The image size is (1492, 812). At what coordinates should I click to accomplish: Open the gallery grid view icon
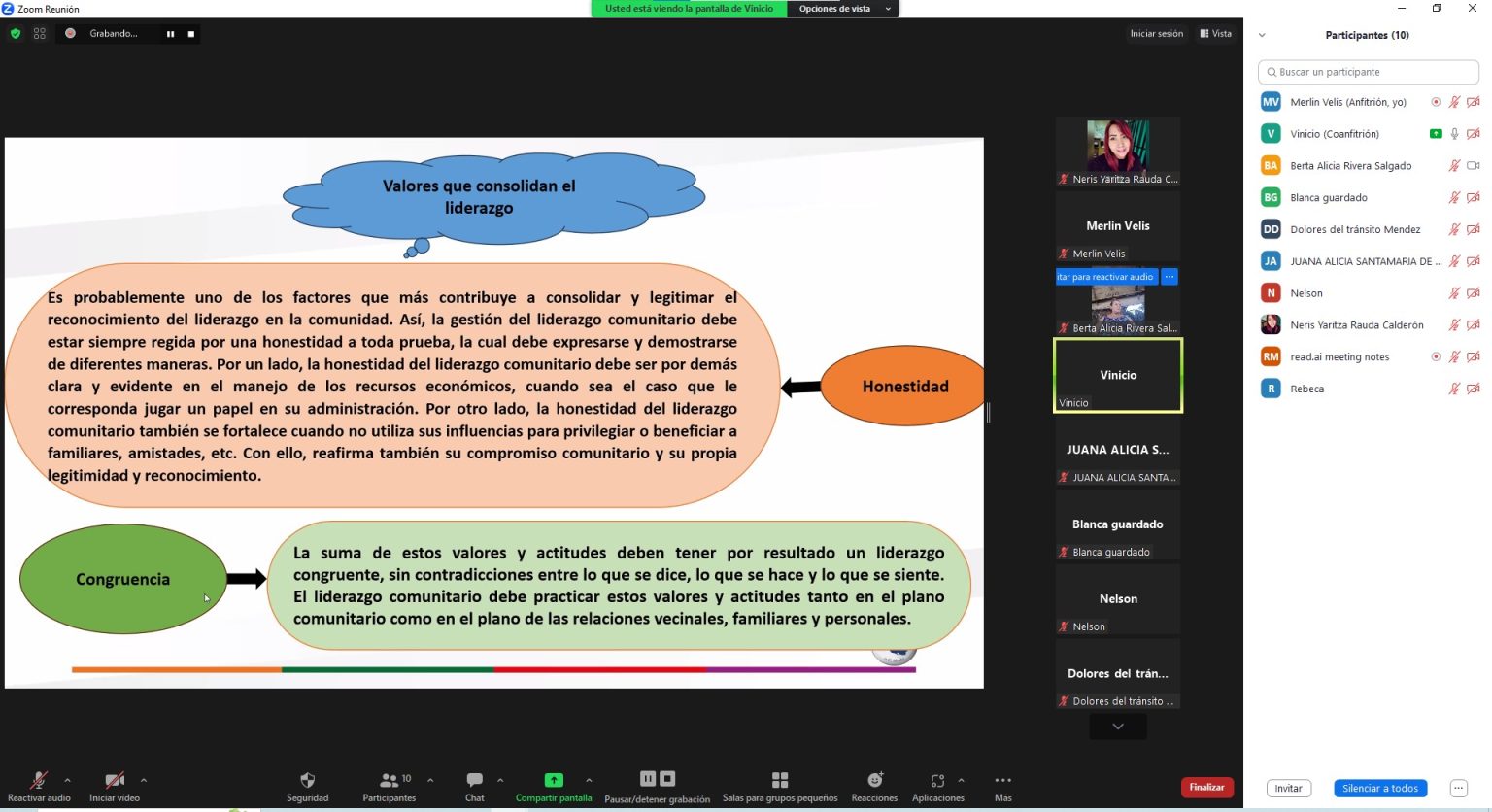[x=40, y=33]
